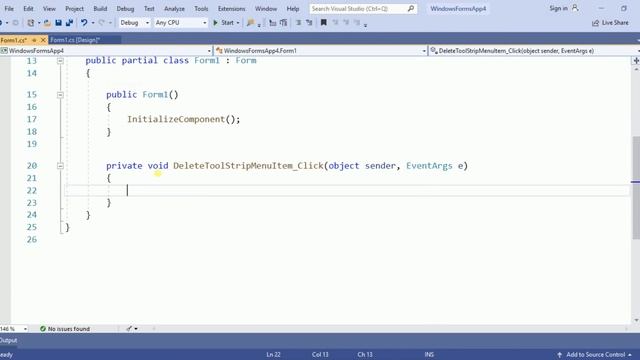Open the File menu
Viewport: 640px width, 360px height.
(x=9, y=8)
